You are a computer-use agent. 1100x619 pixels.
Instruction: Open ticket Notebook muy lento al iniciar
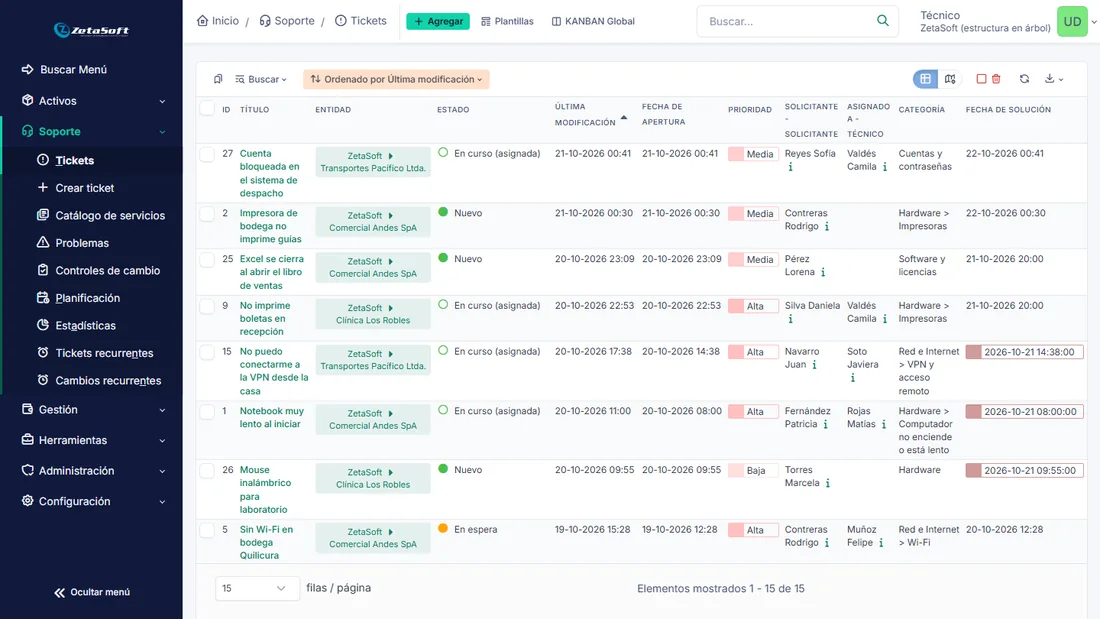pos(271,418)
